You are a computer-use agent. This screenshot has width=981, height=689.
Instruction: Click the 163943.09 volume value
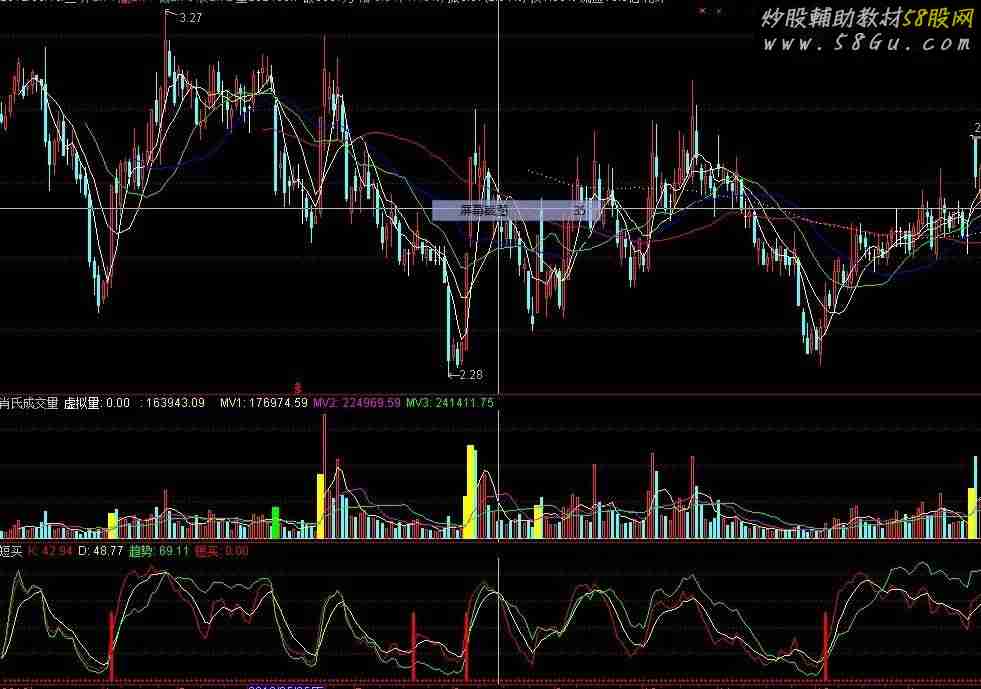[x=175, y=403]
